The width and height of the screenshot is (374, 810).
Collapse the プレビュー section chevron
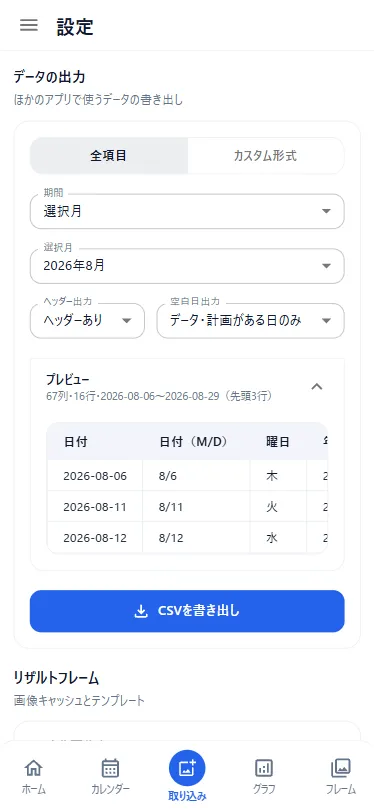pyautogui.click(x=317, y=386)
